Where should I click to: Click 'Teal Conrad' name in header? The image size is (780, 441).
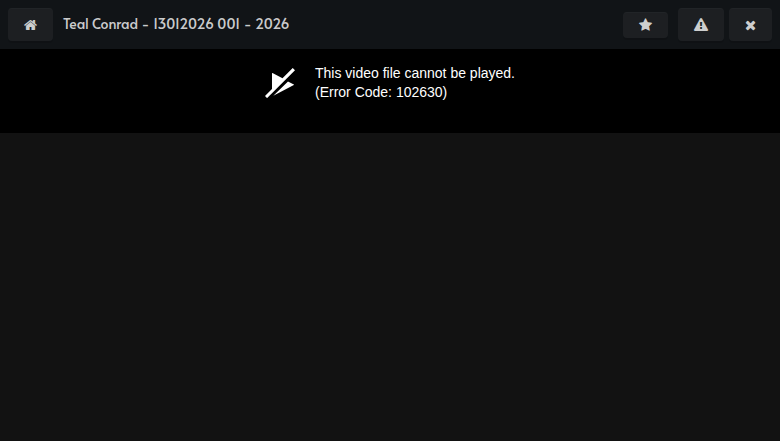click(100, 24)
